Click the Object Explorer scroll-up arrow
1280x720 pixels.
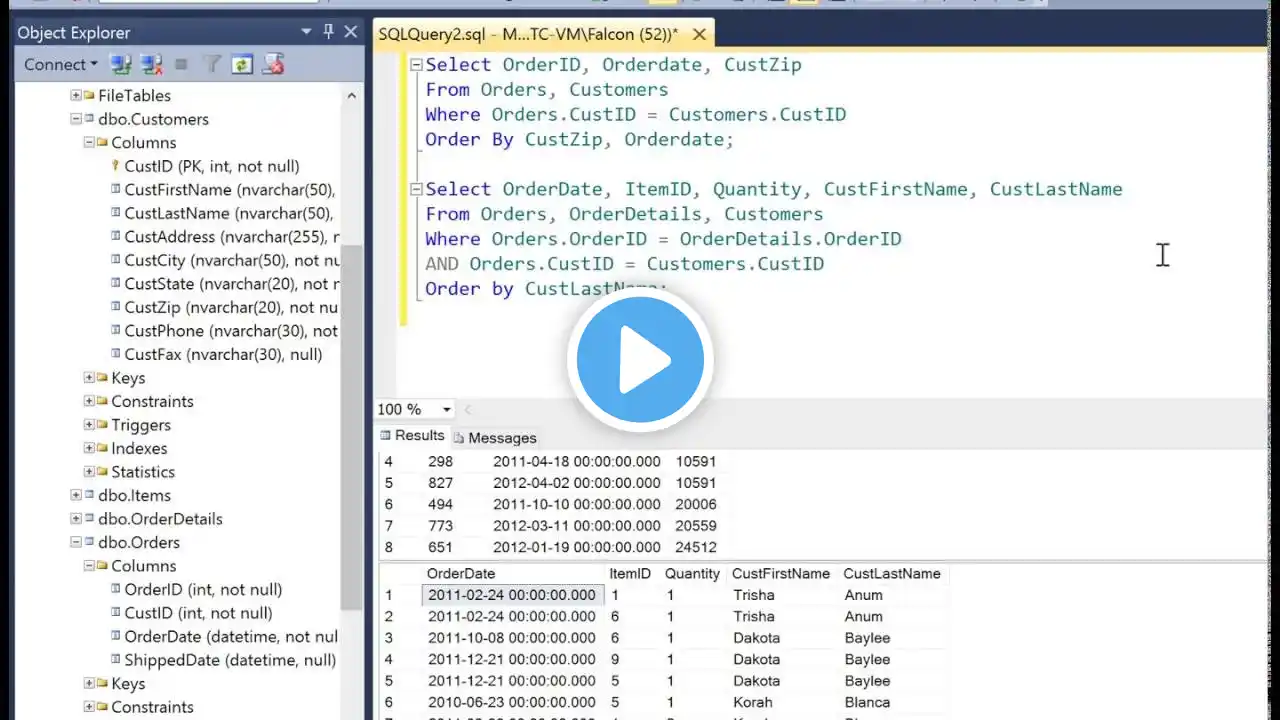pyautogui.click(x=351, y=96)
